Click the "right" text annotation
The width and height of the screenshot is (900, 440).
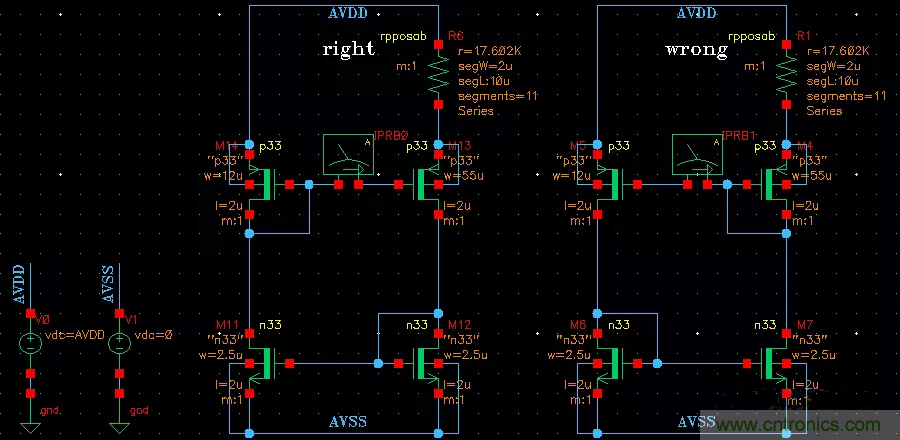[347, 49]
